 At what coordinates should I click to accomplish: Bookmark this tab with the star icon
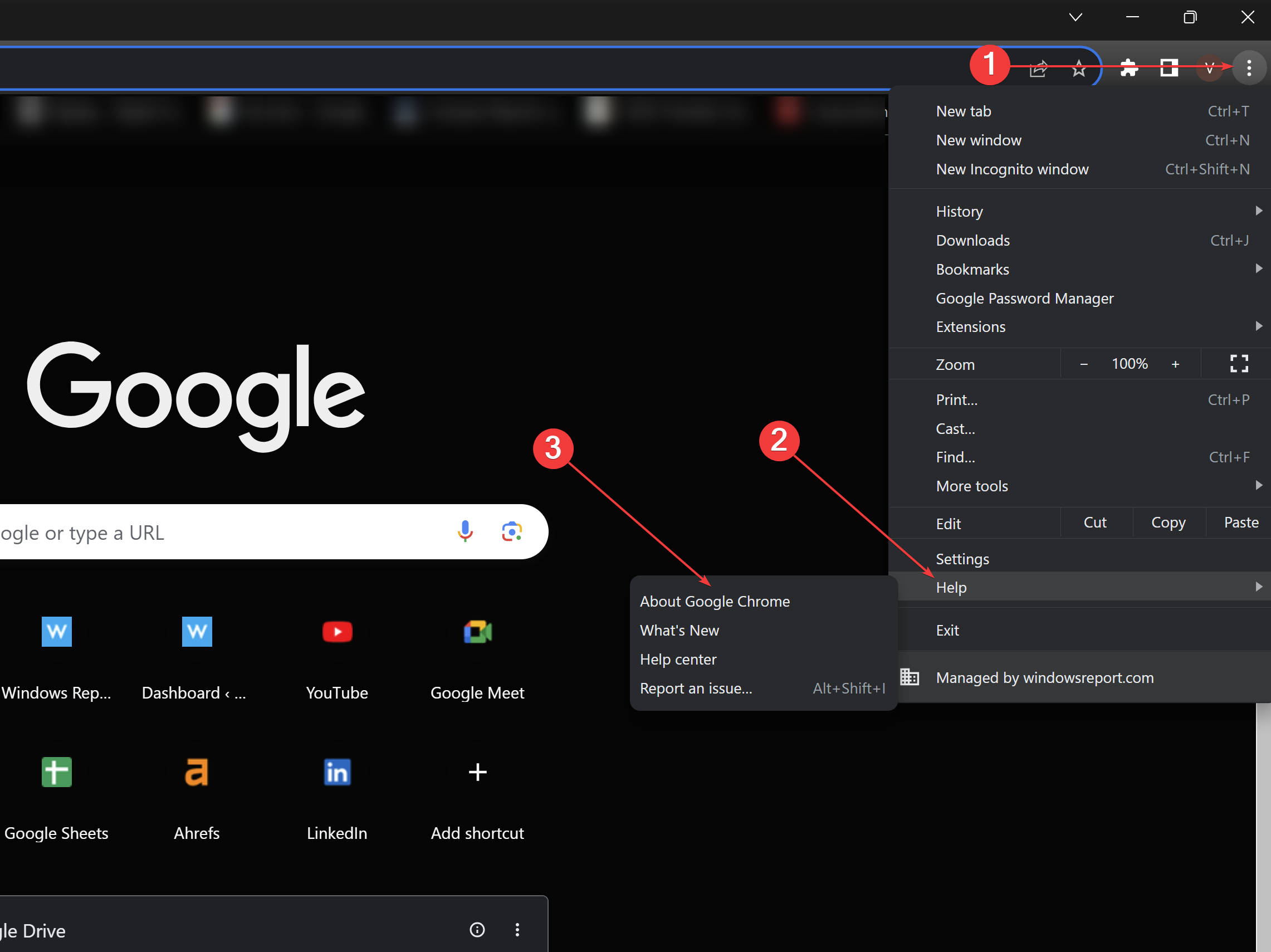[1078, 69]
